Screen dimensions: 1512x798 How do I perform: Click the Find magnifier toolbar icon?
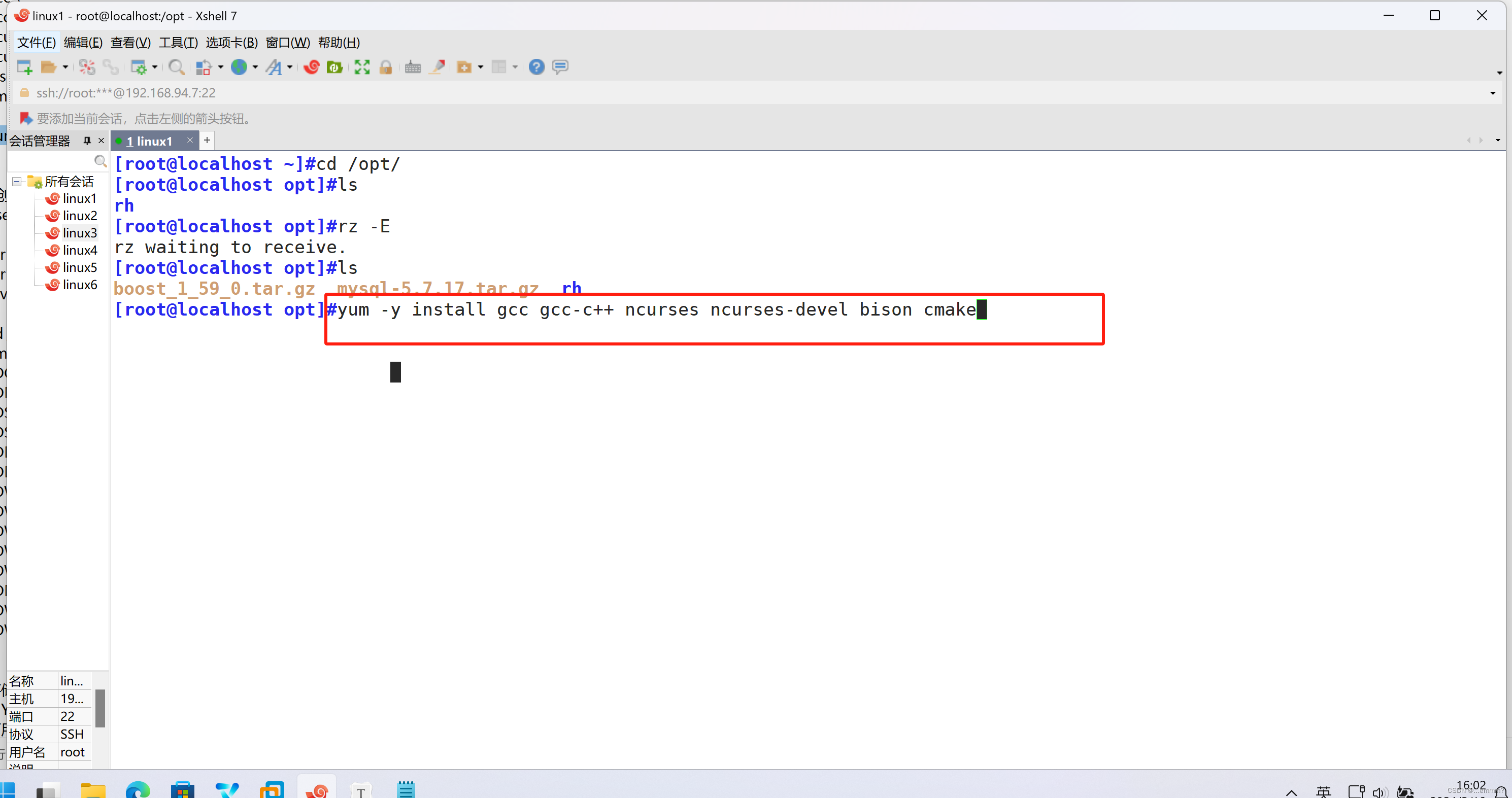(176, 67)
